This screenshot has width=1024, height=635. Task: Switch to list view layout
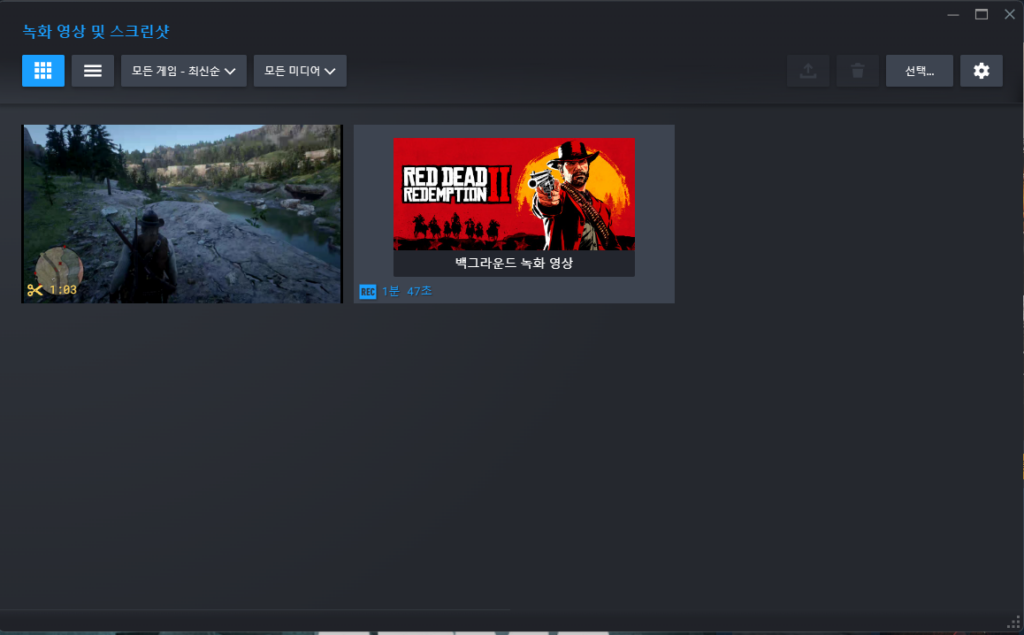click(93, 71)
